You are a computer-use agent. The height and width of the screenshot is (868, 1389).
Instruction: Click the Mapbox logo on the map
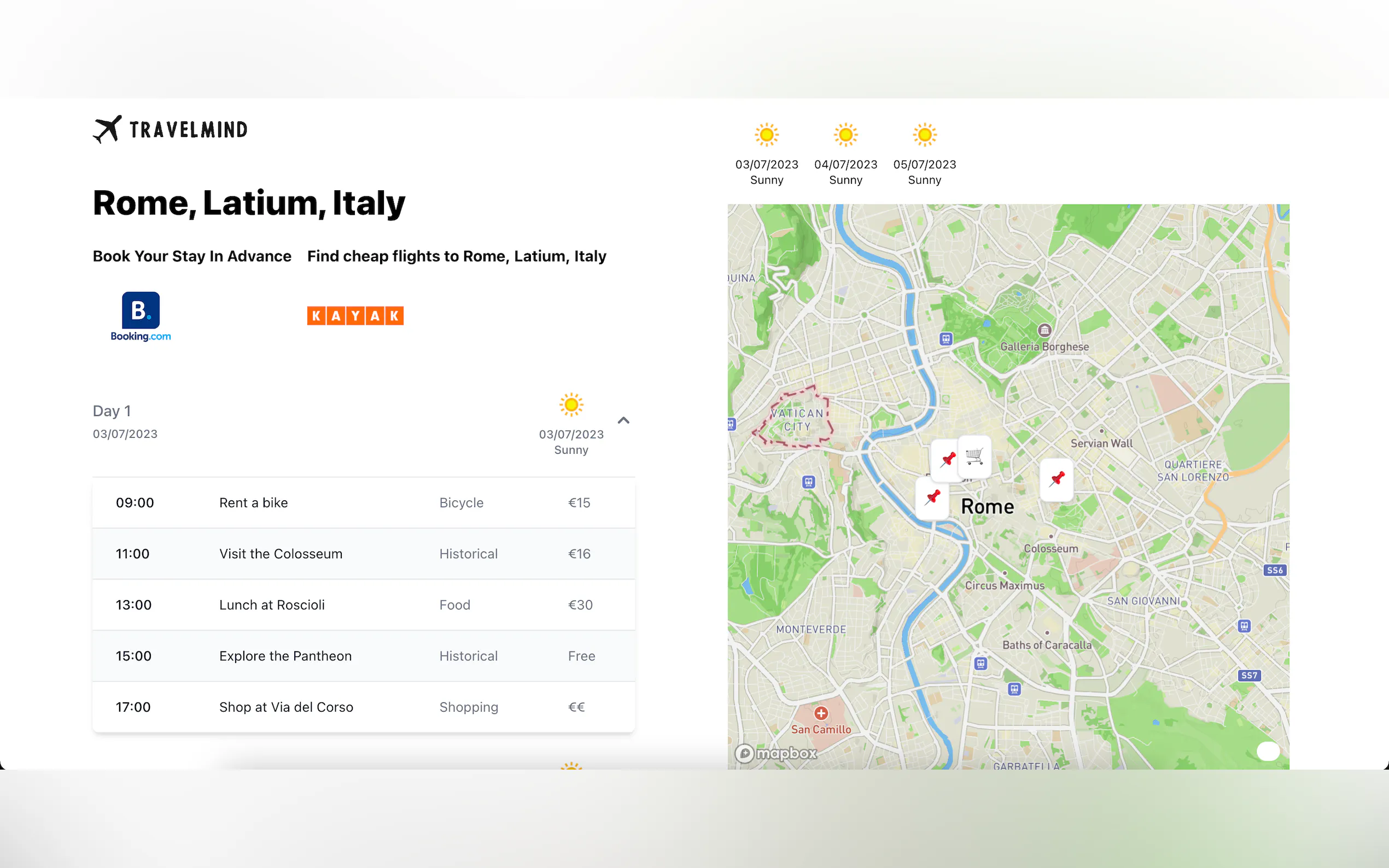click(777, 753)
